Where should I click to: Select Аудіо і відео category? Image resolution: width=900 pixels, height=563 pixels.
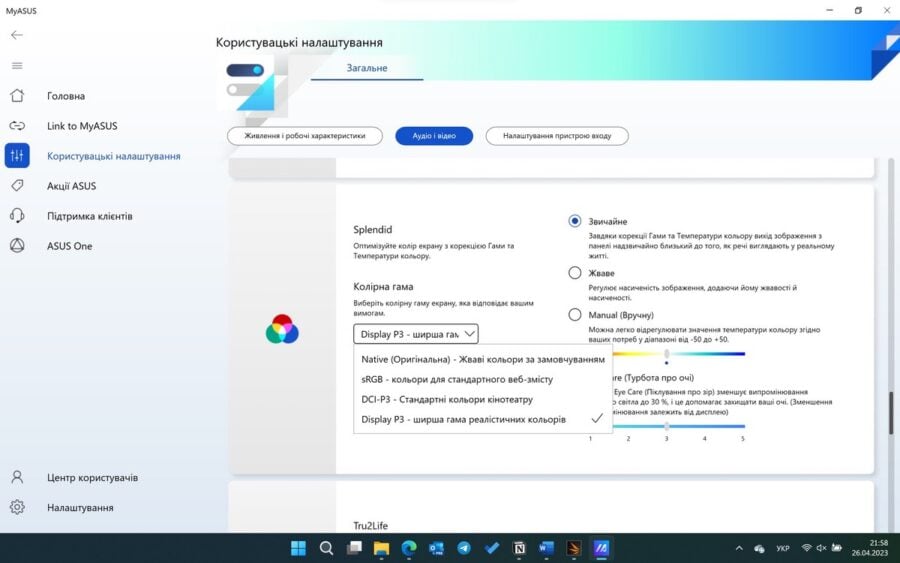(434, 136)
